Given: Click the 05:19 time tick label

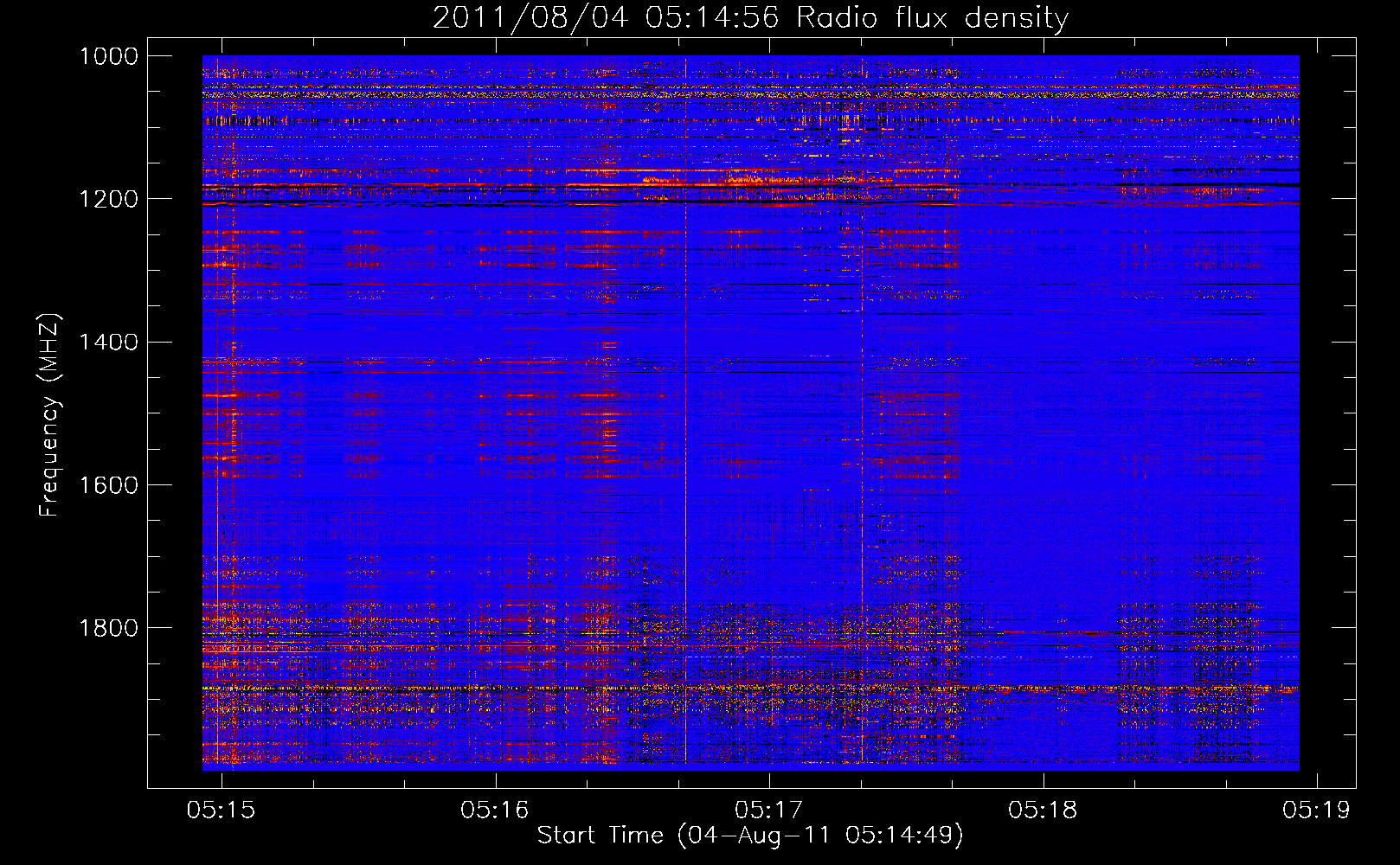Looking at the screenshot, I should pos(1317,810).
